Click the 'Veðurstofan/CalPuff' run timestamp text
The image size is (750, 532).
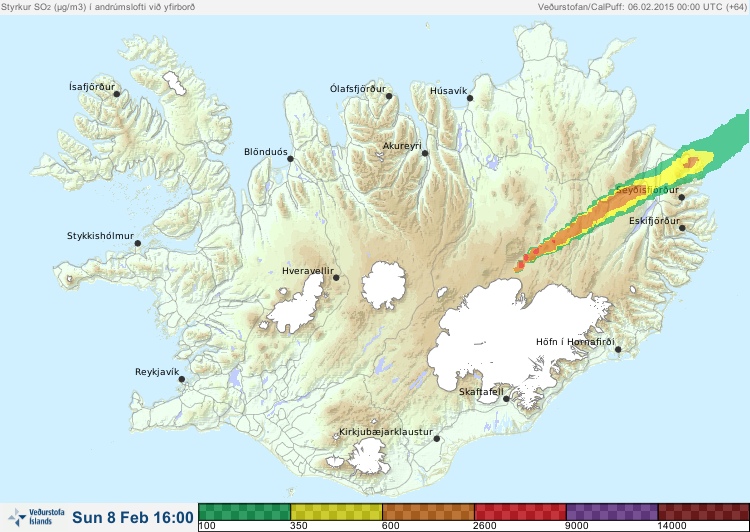[642, 7]
